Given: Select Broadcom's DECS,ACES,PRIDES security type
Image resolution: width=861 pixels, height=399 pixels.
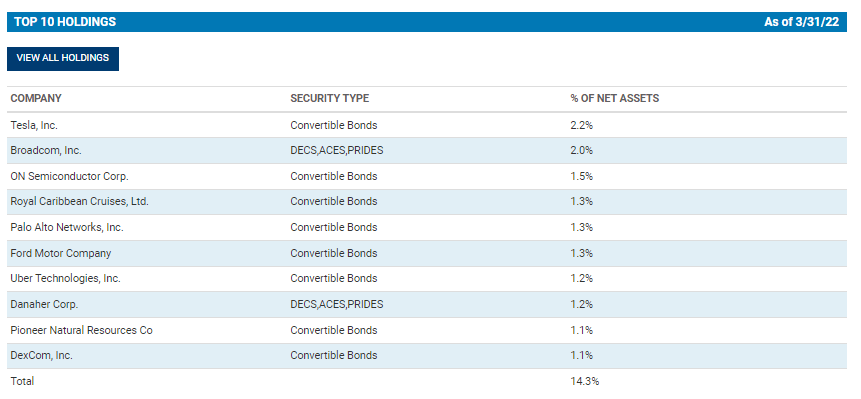Looking at the screenshot, I should click(337, 150).
